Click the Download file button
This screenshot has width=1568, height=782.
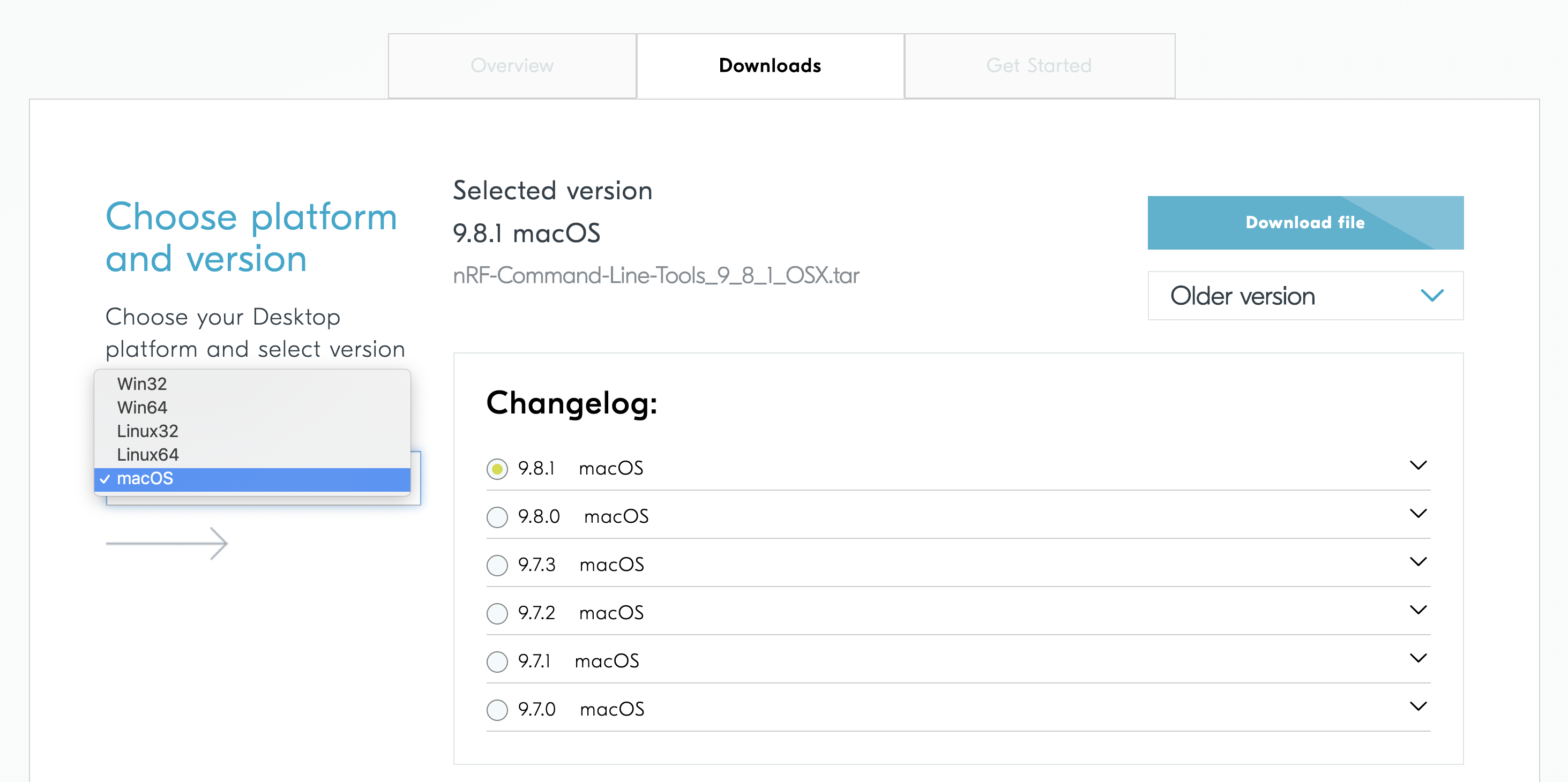pyautogui.click(x=1305, y=223)
